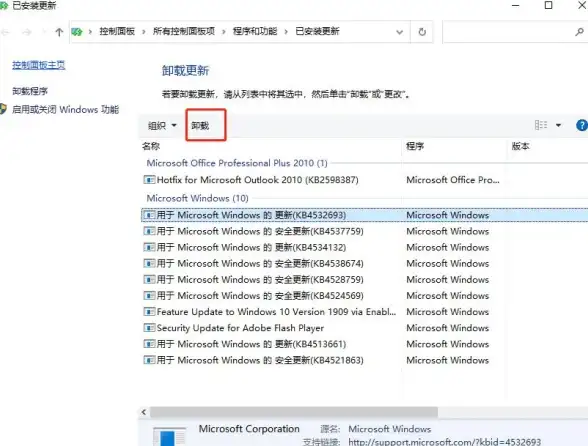
Task: Go to 所有控制面板项 in breadcrumb
Action: coord(184,32)
